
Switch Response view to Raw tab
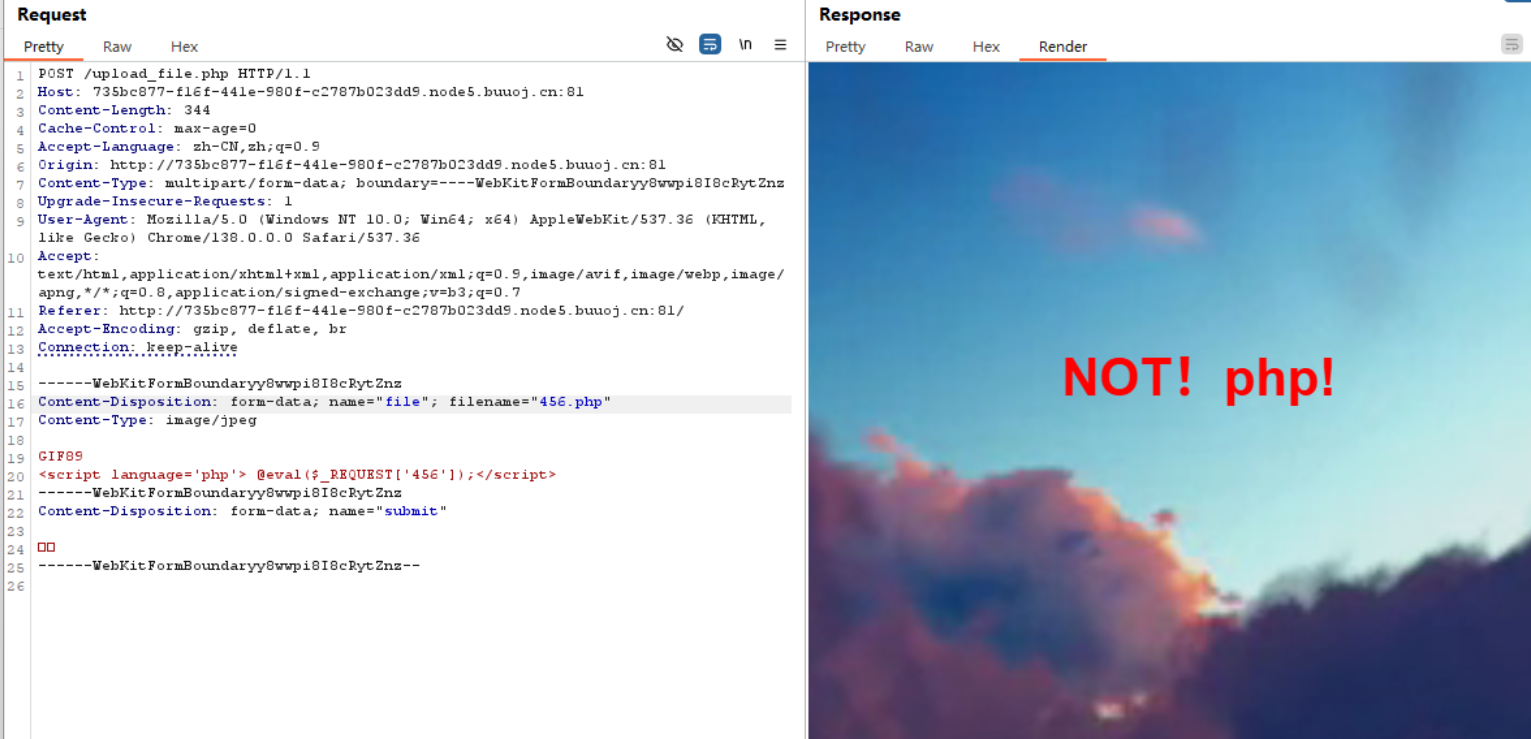click(919, 46)
